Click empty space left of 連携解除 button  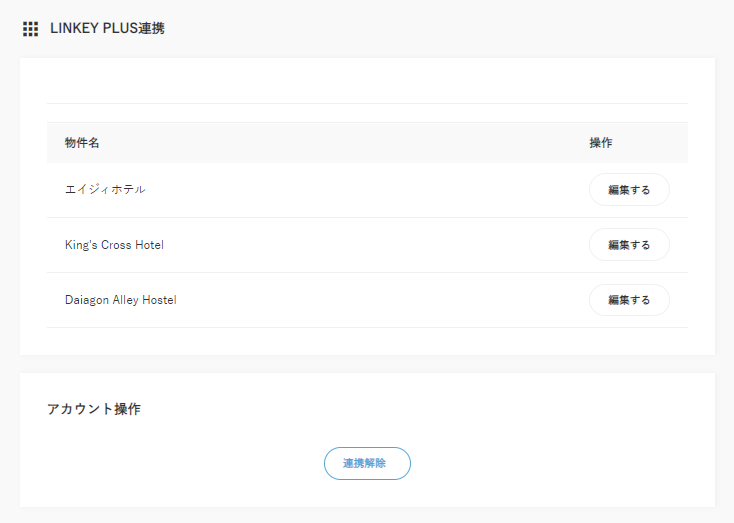[x=180, y=463]
